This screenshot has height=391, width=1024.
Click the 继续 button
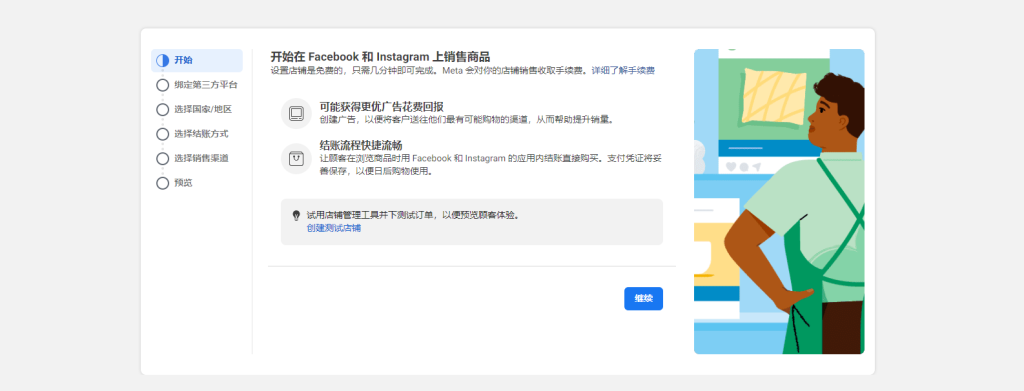pyautogui.click(x=643, y=298)
